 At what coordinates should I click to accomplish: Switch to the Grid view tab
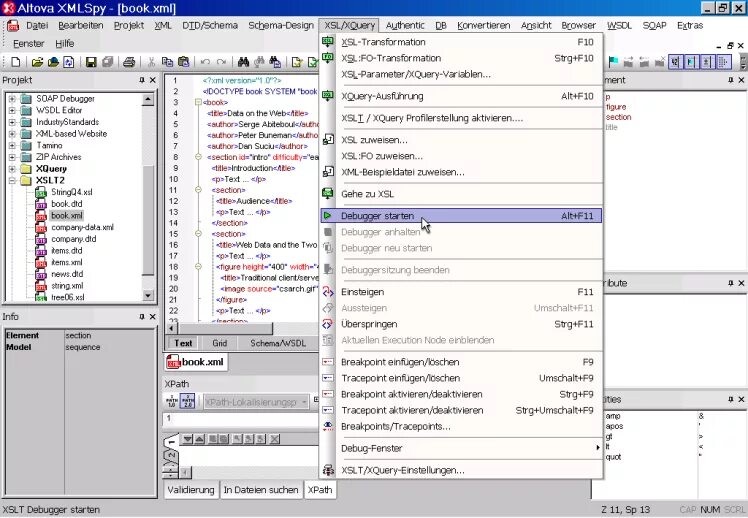[219, 343]
